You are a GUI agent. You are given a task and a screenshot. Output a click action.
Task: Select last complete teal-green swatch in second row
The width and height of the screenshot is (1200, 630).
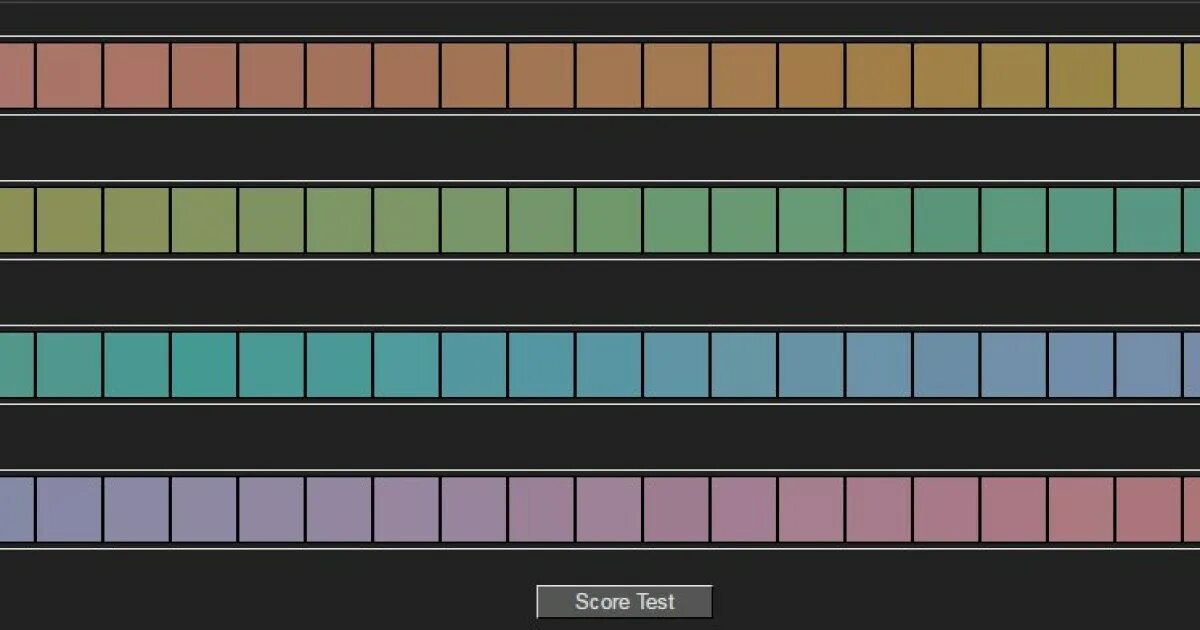(1148, 220)
